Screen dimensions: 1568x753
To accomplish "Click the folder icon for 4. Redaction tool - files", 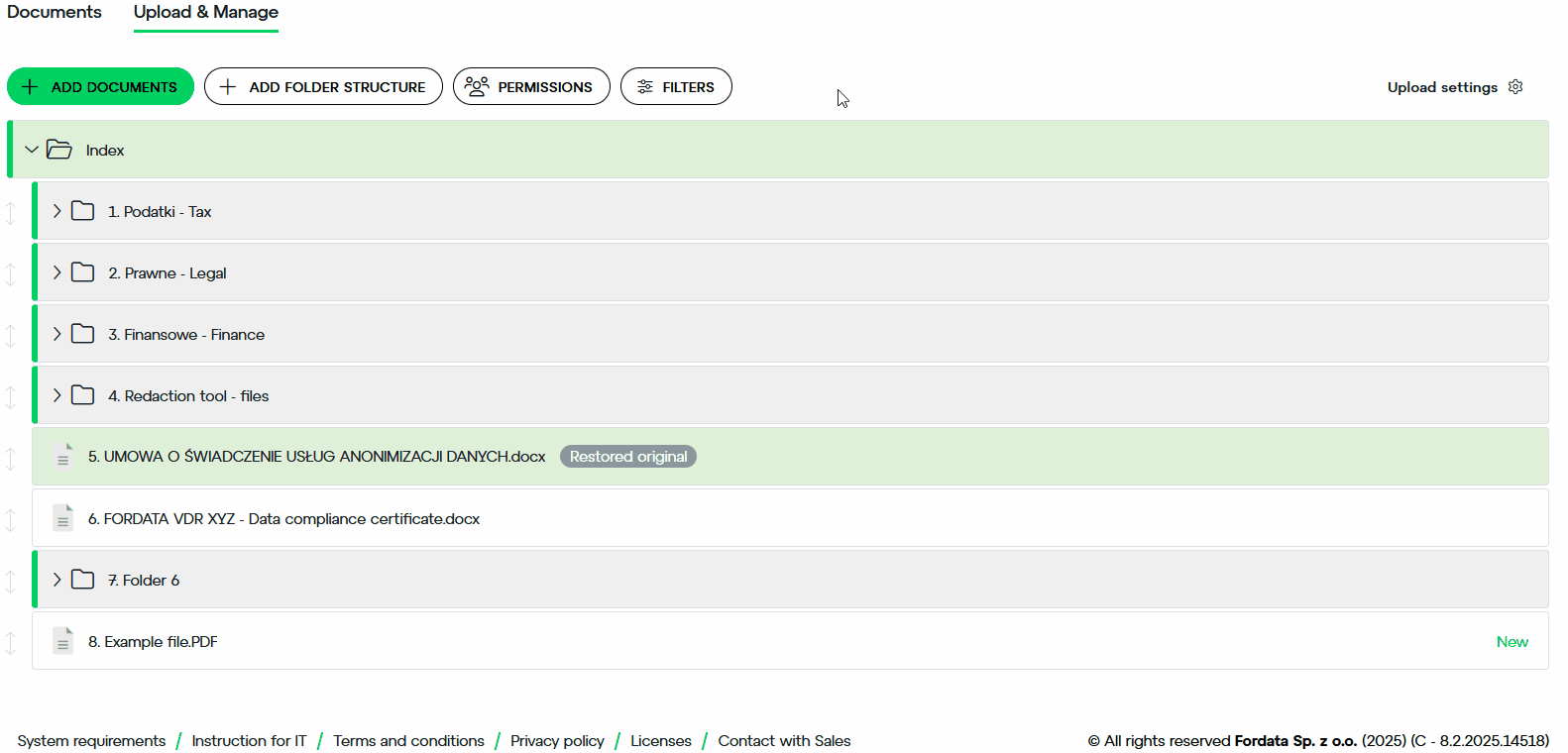I will [83, 395].
